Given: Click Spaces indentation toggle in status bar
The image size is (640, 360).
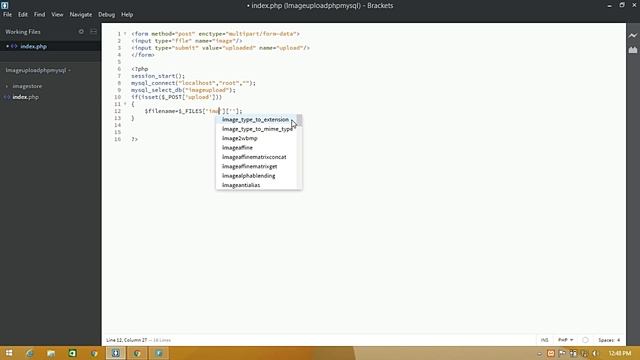Looking at the screenshot, I should (x=606, y=340).
